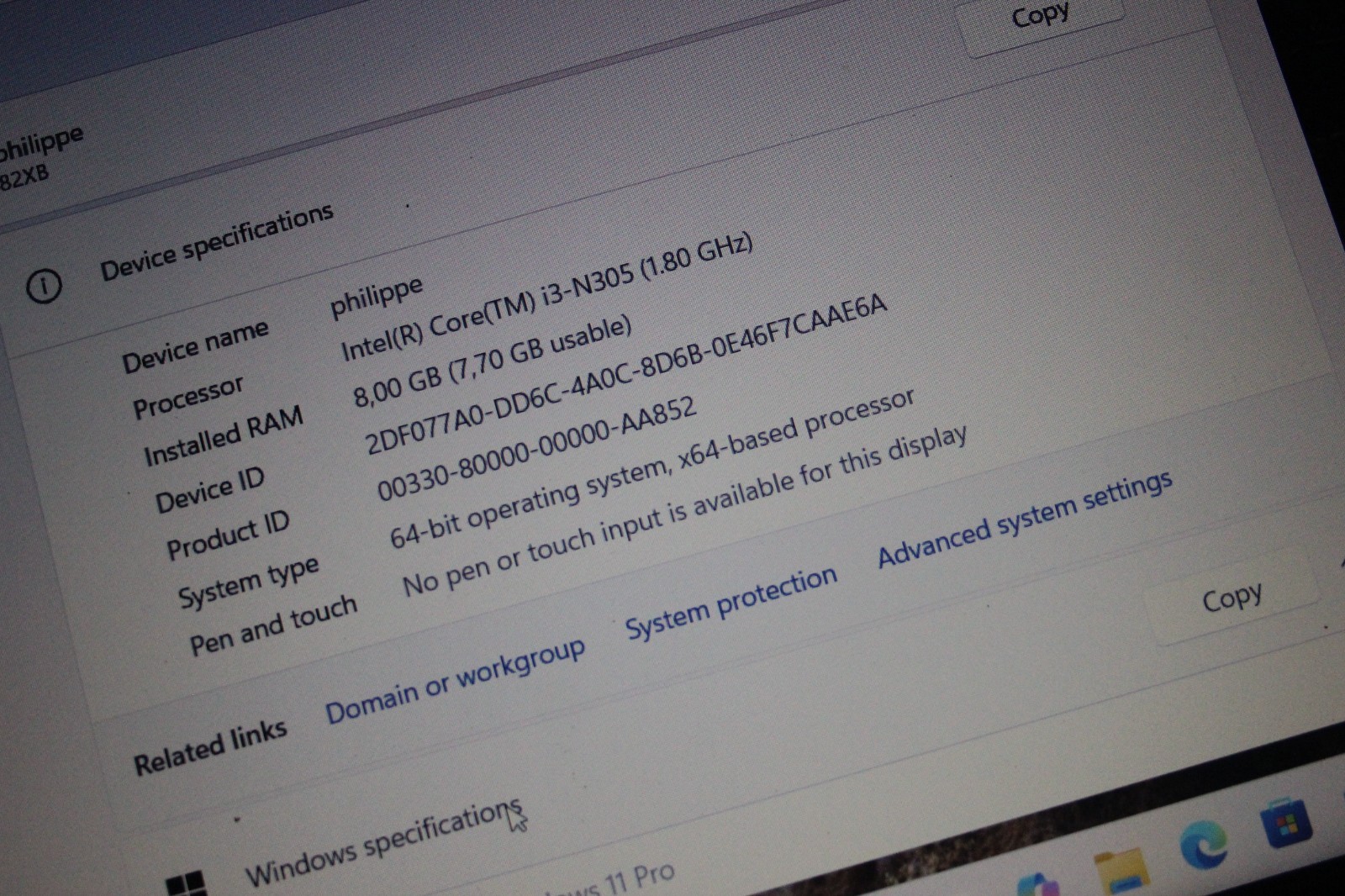Open System protection link

tap(731, 602)
